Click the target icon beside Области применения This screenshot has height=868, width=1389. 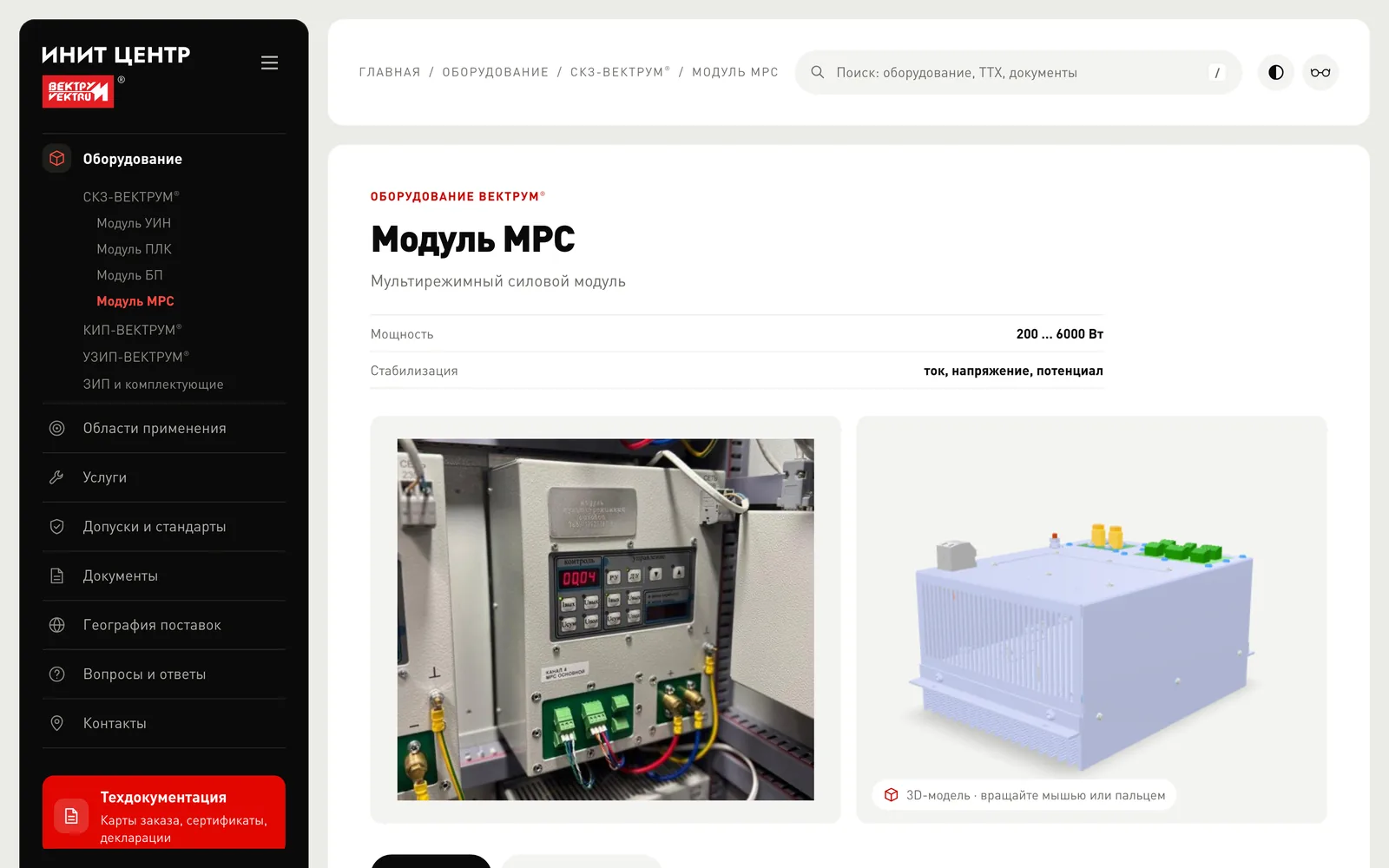(57, 428)
